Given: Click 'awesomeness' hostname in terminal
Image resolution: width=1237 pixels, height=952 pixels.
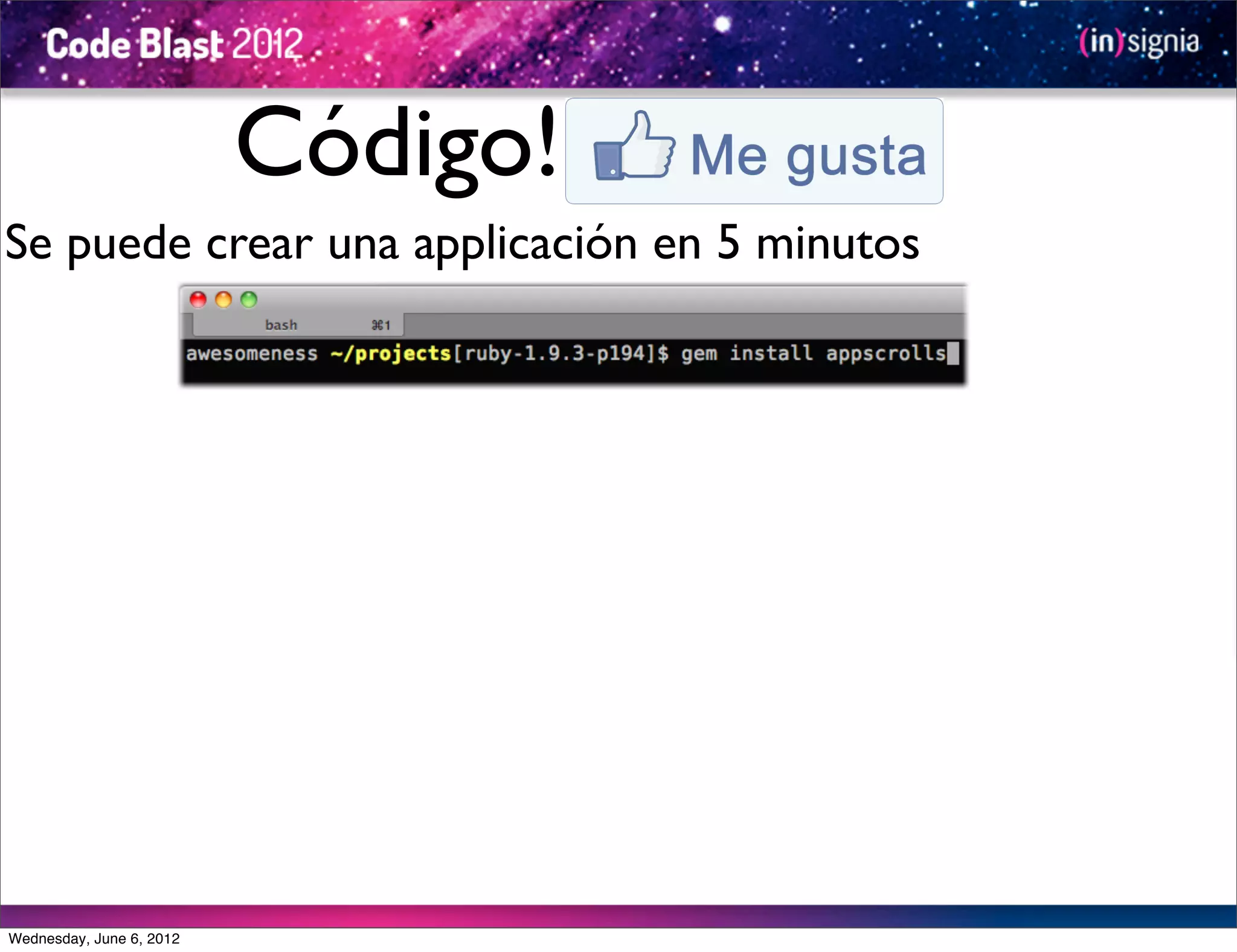Looking at the screenshot, I should (252, 354).
